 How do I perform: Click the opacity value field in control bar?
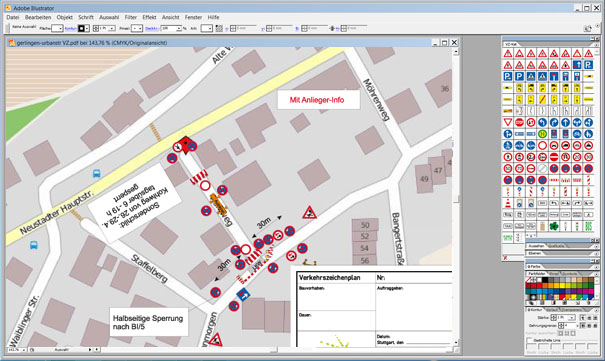click(x=168, y=28)
